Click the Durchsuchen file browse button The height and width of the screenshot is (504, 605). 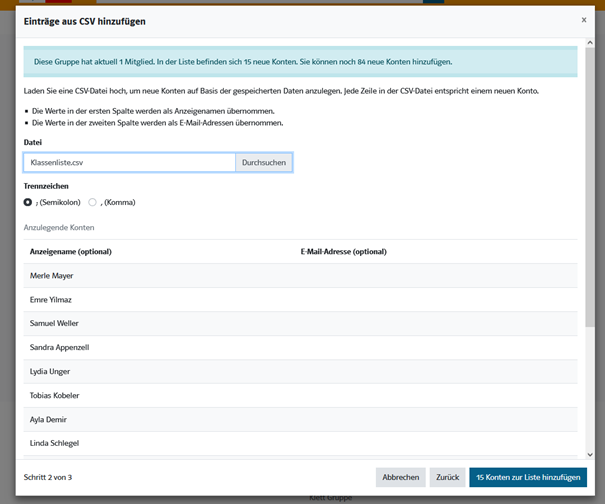(264, 162)
